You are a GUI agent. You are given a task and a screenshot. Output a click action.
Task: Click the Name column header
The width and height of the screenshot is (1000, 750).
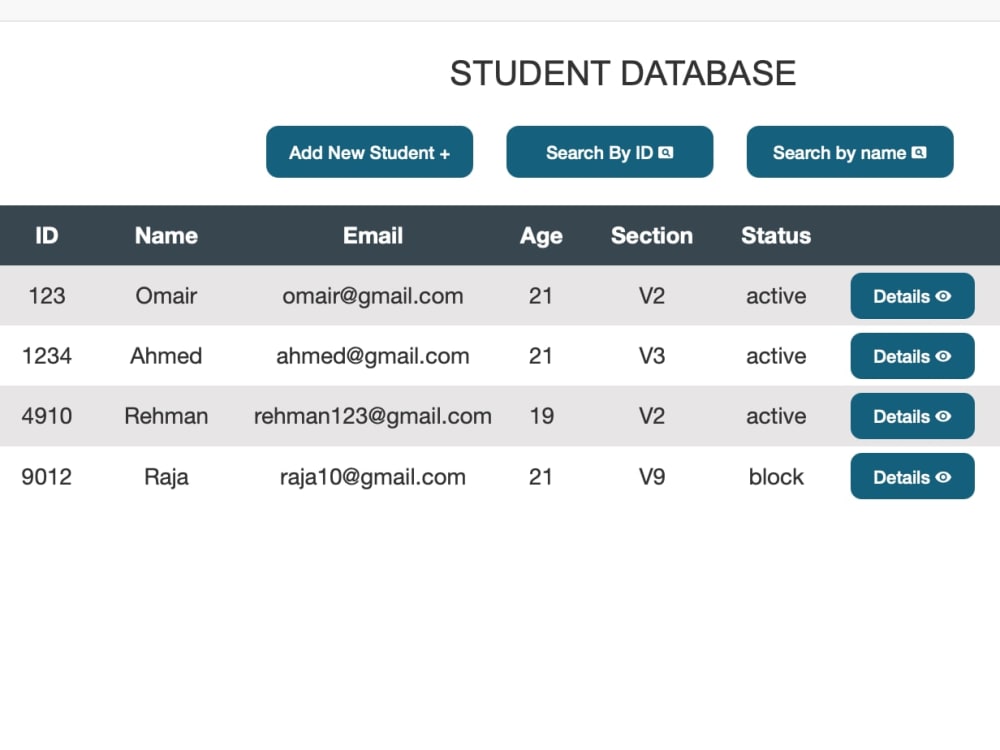(x=166, y=235)
